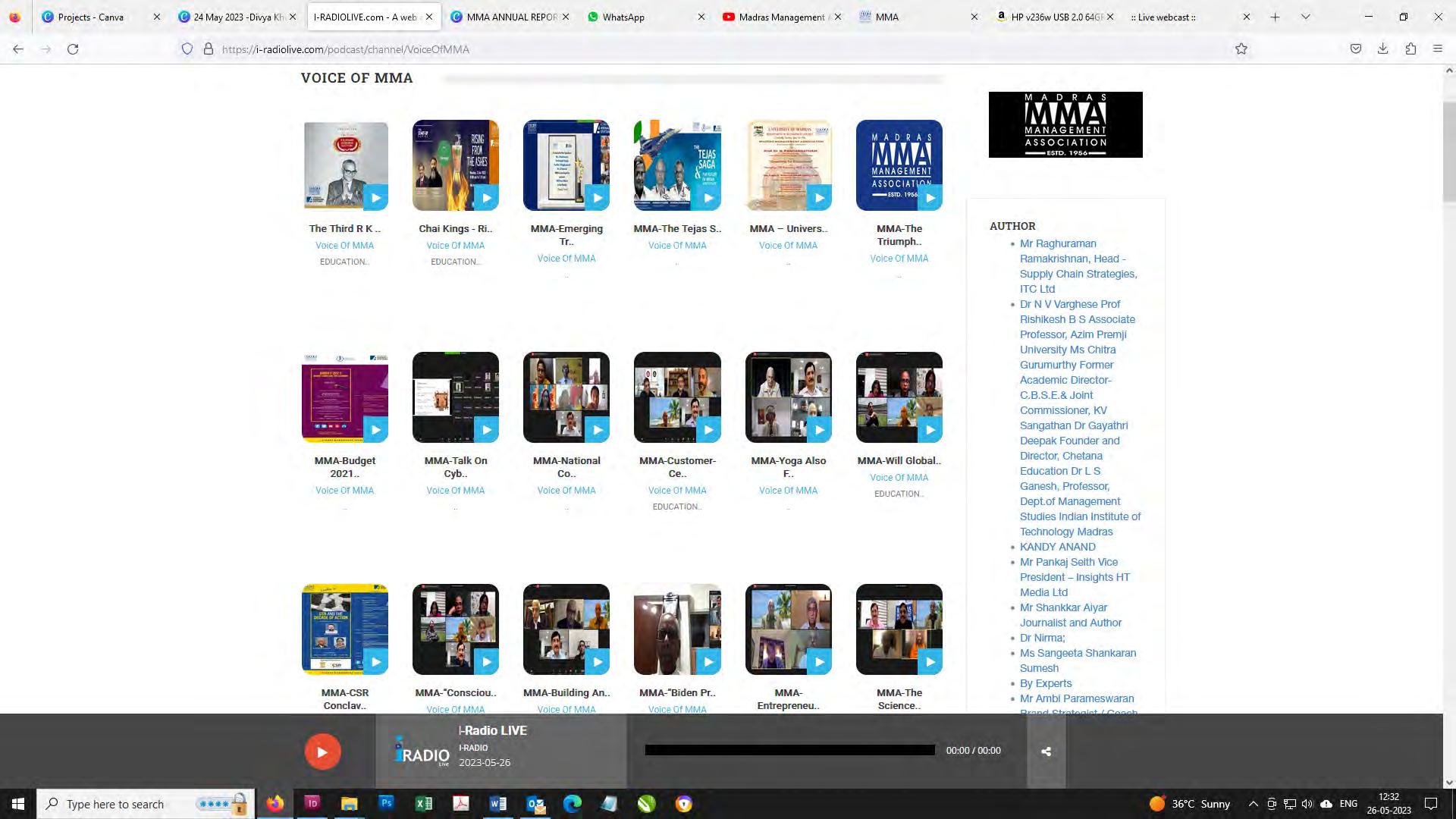Click the share icon in player bar
This screenshot has height=819, width=1456.
point(1046,752)
